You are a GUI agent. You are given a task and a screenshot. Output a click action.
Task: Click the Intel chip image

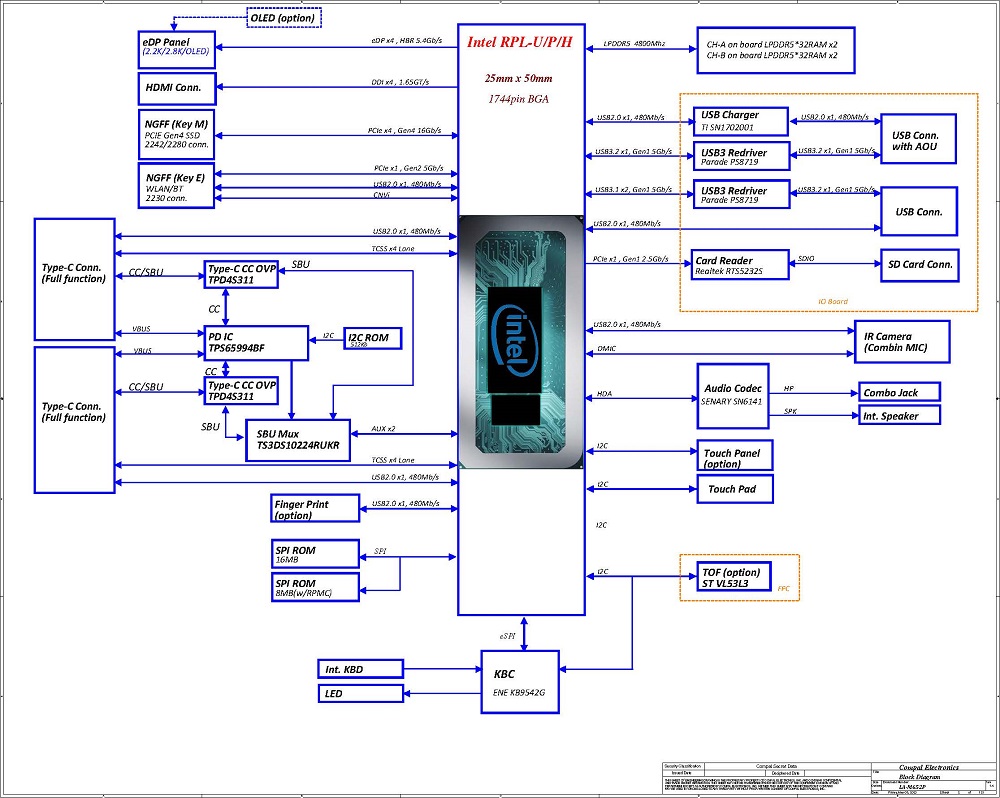click(521, 342)
